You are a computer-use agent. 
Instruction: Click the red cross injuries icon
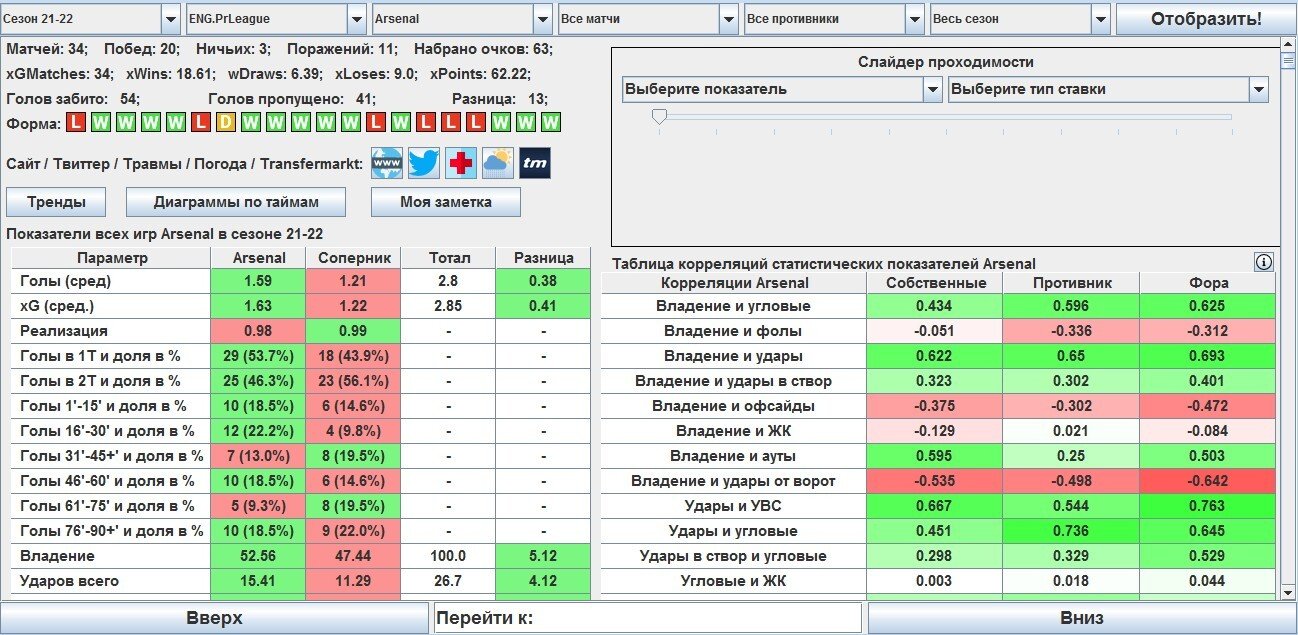click(460, 163)
